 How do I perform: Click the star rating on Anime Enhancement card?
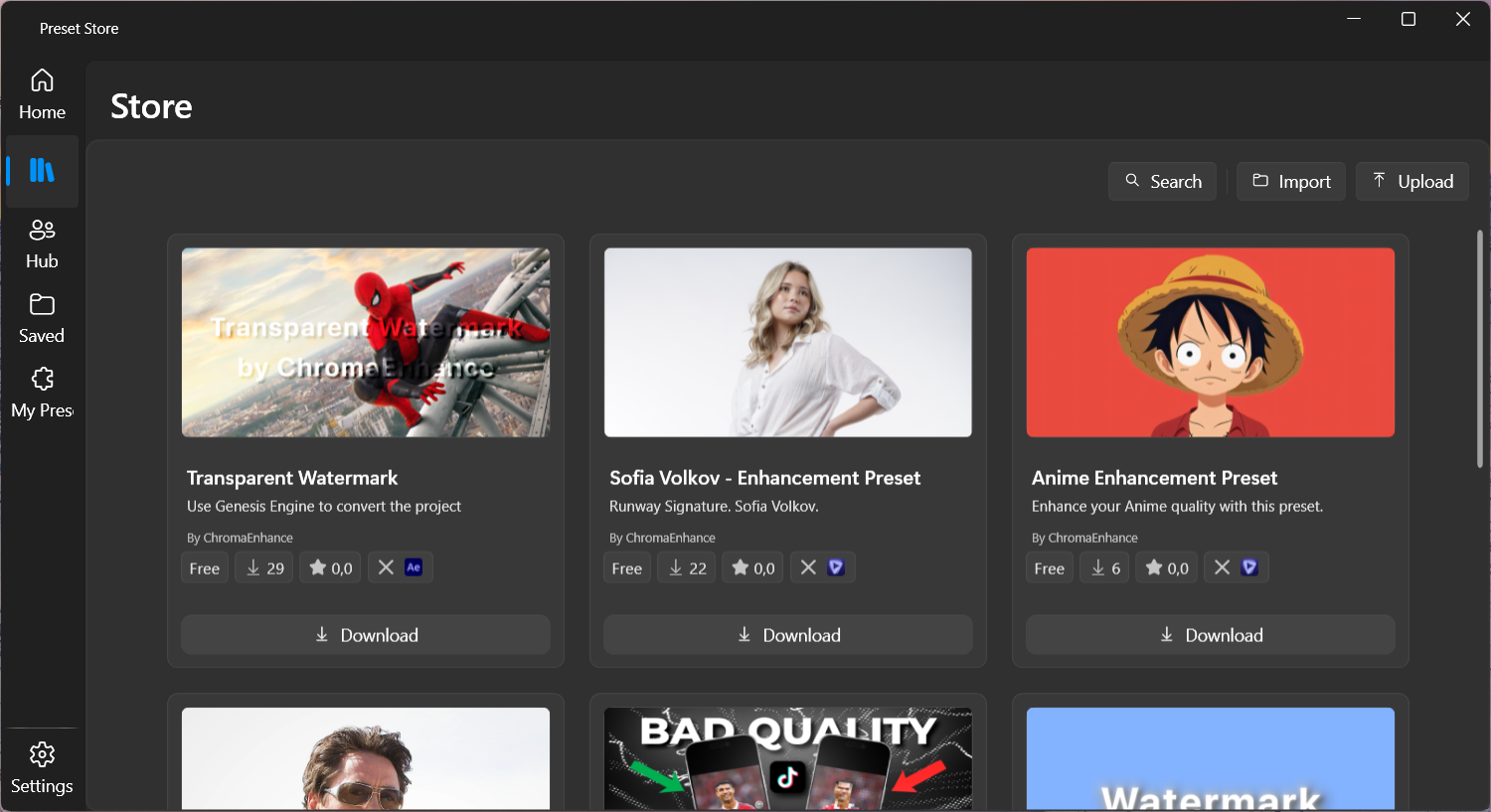1167,568
